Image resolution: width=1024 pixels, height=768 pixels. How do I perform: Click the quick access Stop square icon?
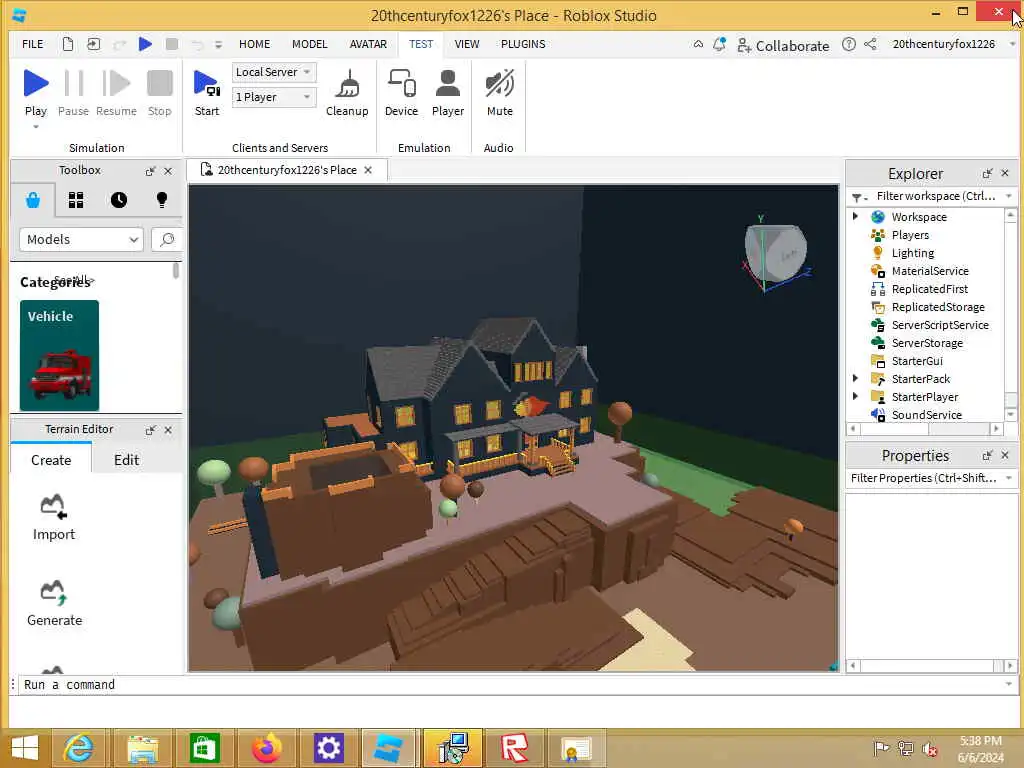tap(172, 44)
